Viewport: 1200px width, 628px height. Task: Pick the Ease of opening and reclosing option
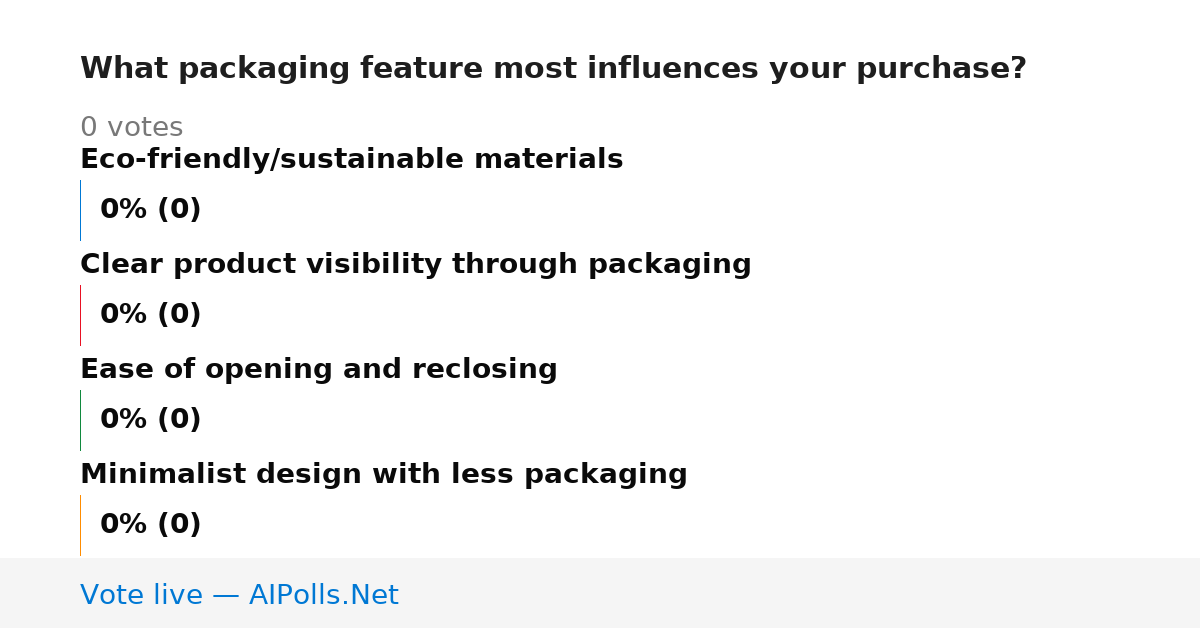pos(318,370)
